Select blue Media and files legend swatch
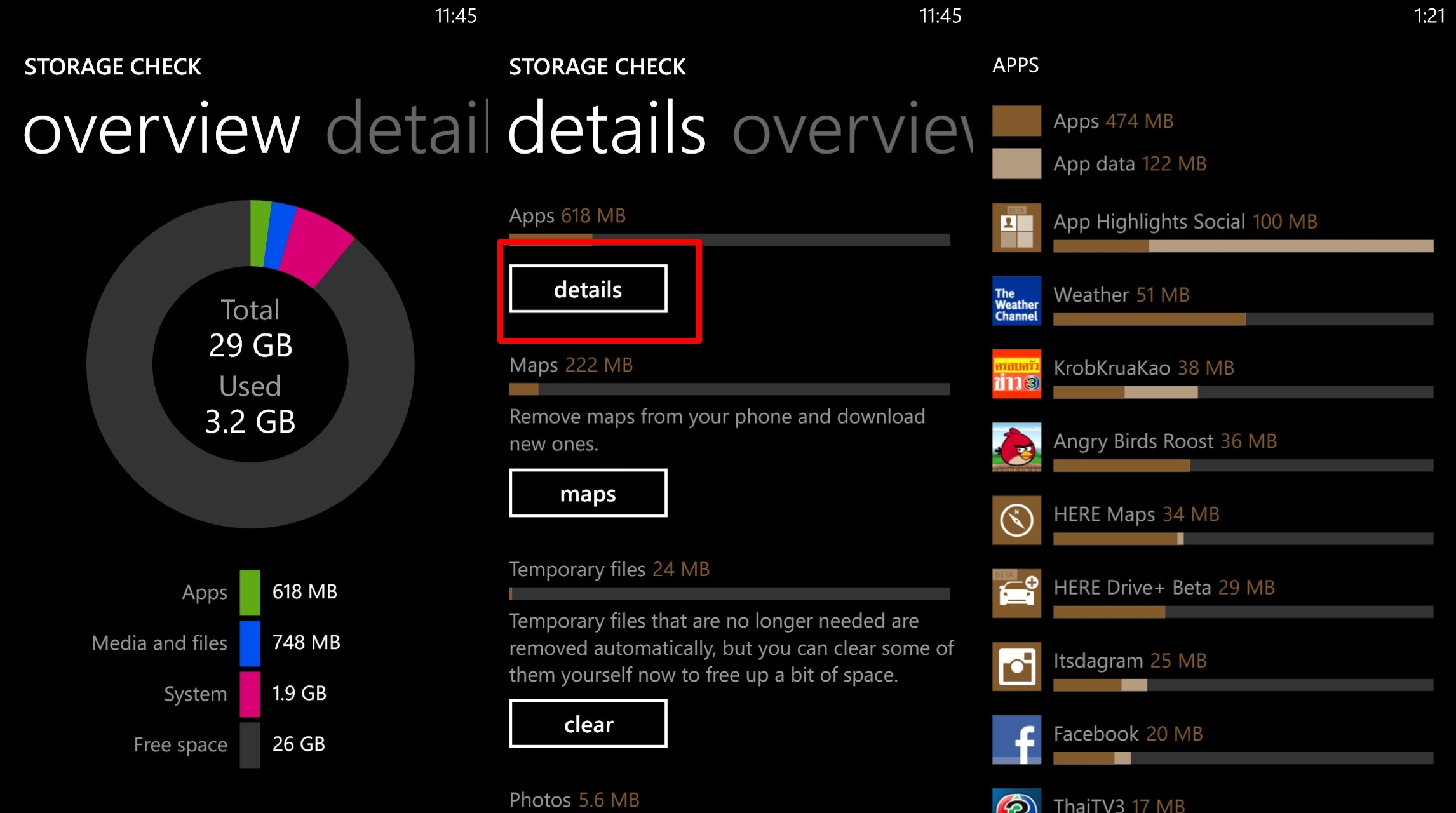This screenshot has width=1456, height=813. [x=250, y=643]
